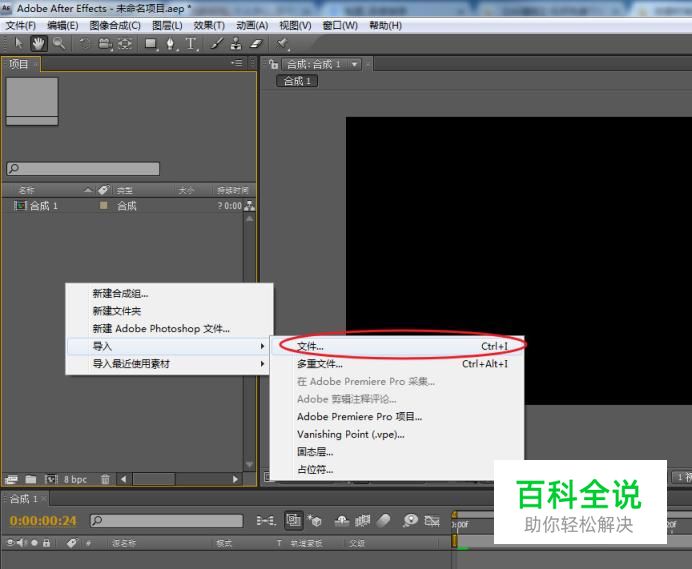Viewport: 692px width, 569px height.
Task: Select the Pen tool
Action: (171, 43)
